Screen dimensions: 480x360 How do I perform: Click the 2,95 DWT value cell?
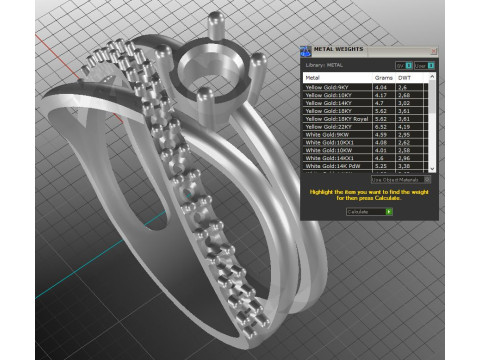(409, 135)
